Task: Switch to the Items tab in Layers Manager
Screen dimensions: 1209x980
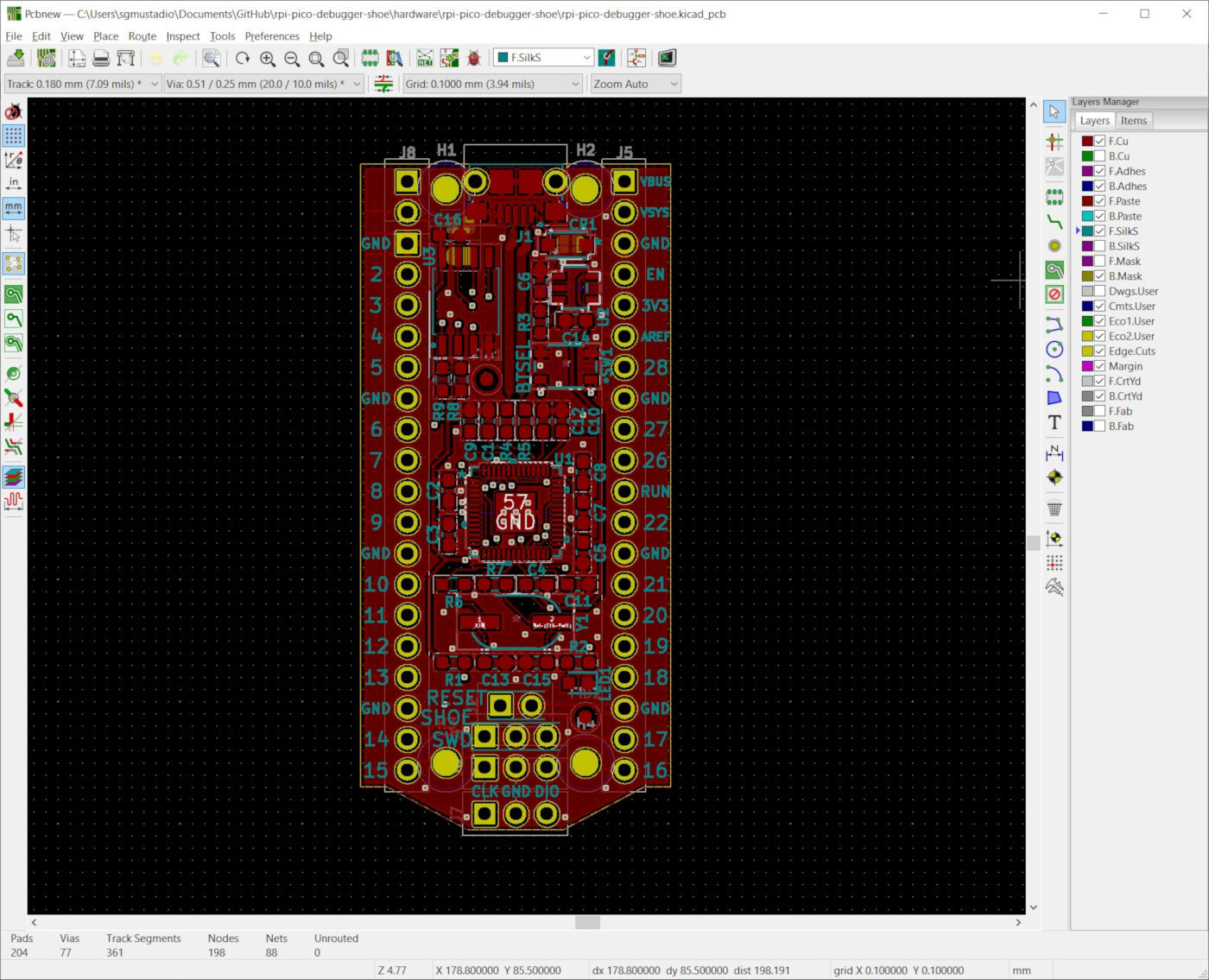Action: pos(1133,120)
